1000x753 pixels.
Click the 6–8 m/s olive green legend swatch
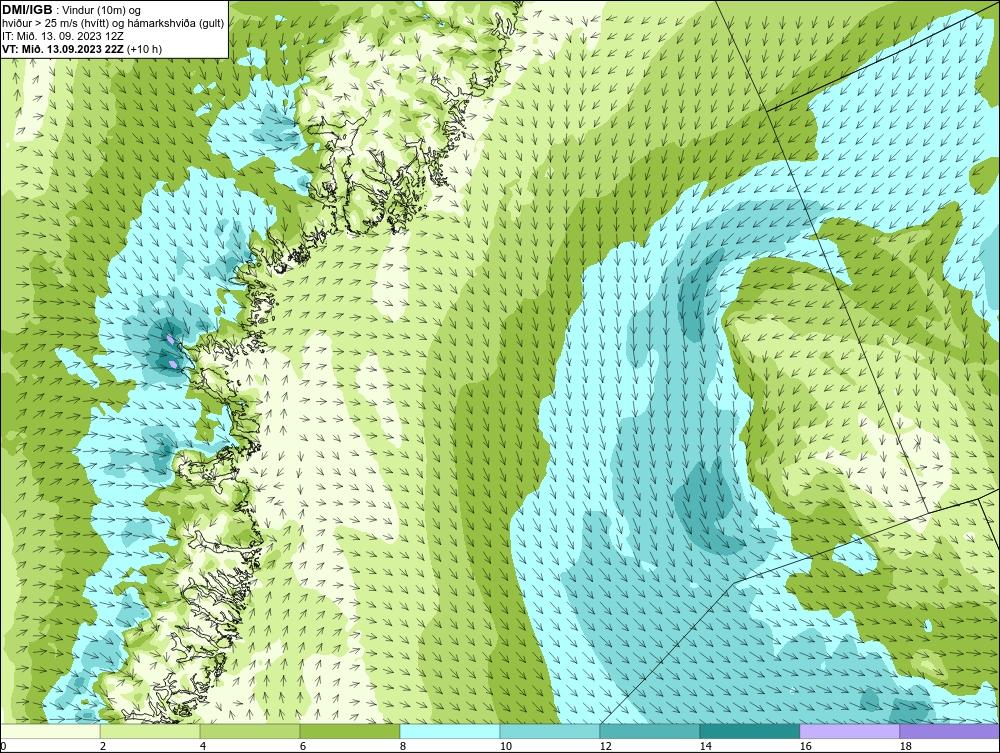tap(350, 731)
